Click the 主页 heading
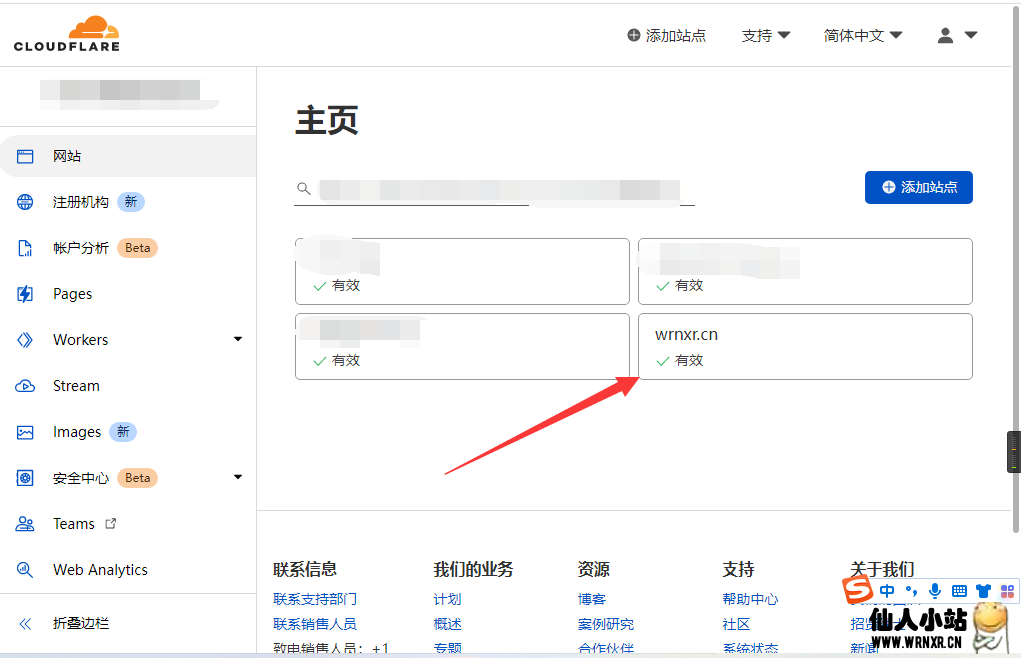This screenshot has height=658, width=1021. [327, 121]
